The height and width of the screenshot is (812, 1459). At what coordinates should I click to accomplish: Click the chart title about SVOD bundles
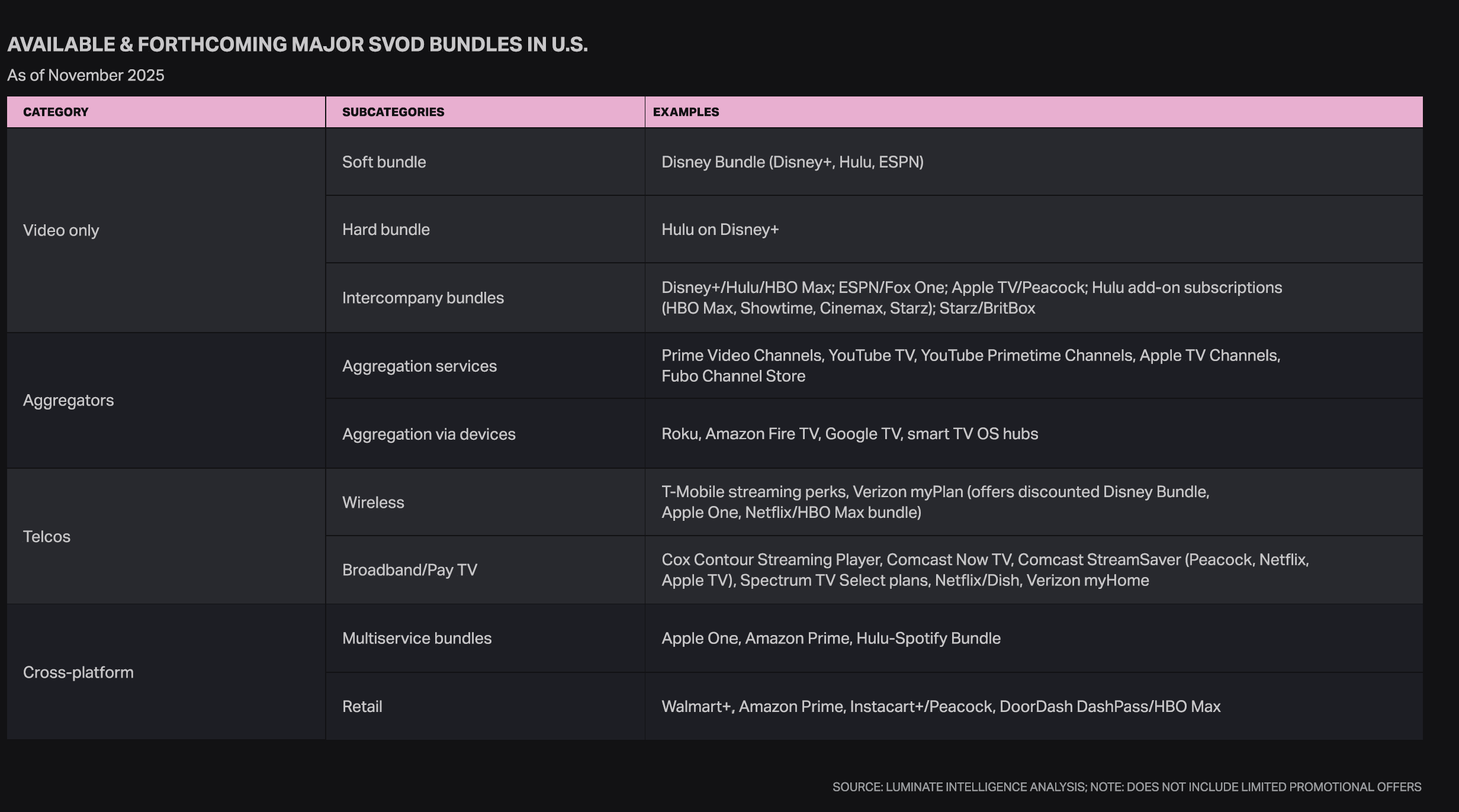297,44
